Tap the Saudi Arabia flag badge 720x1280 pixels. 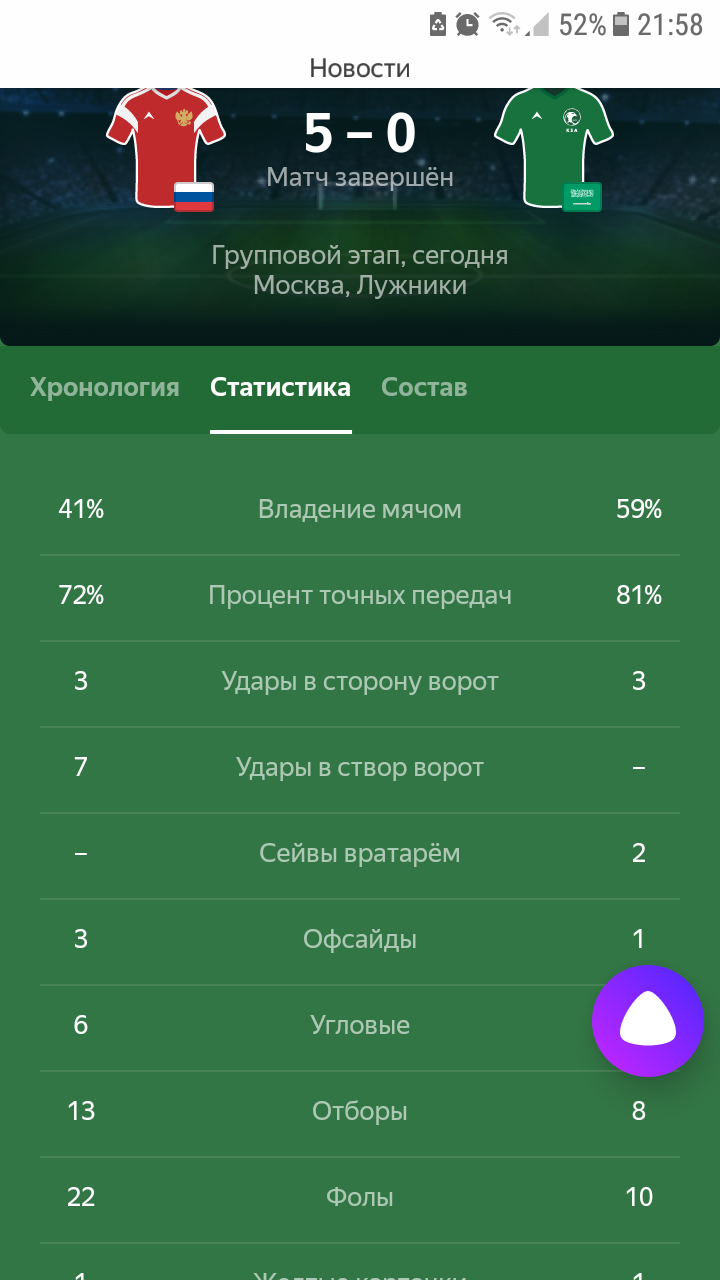pyautogui.click(x=582, y=197)
